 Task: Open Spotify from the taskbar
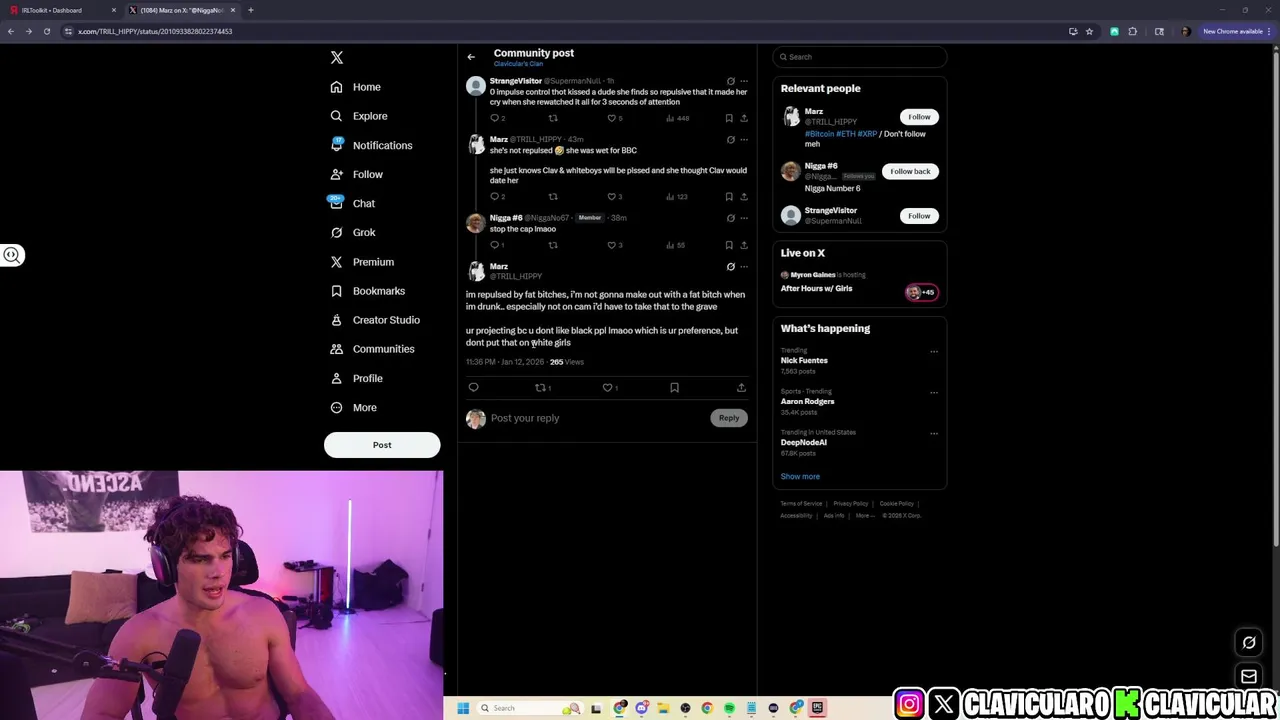(x=729, y=709)
